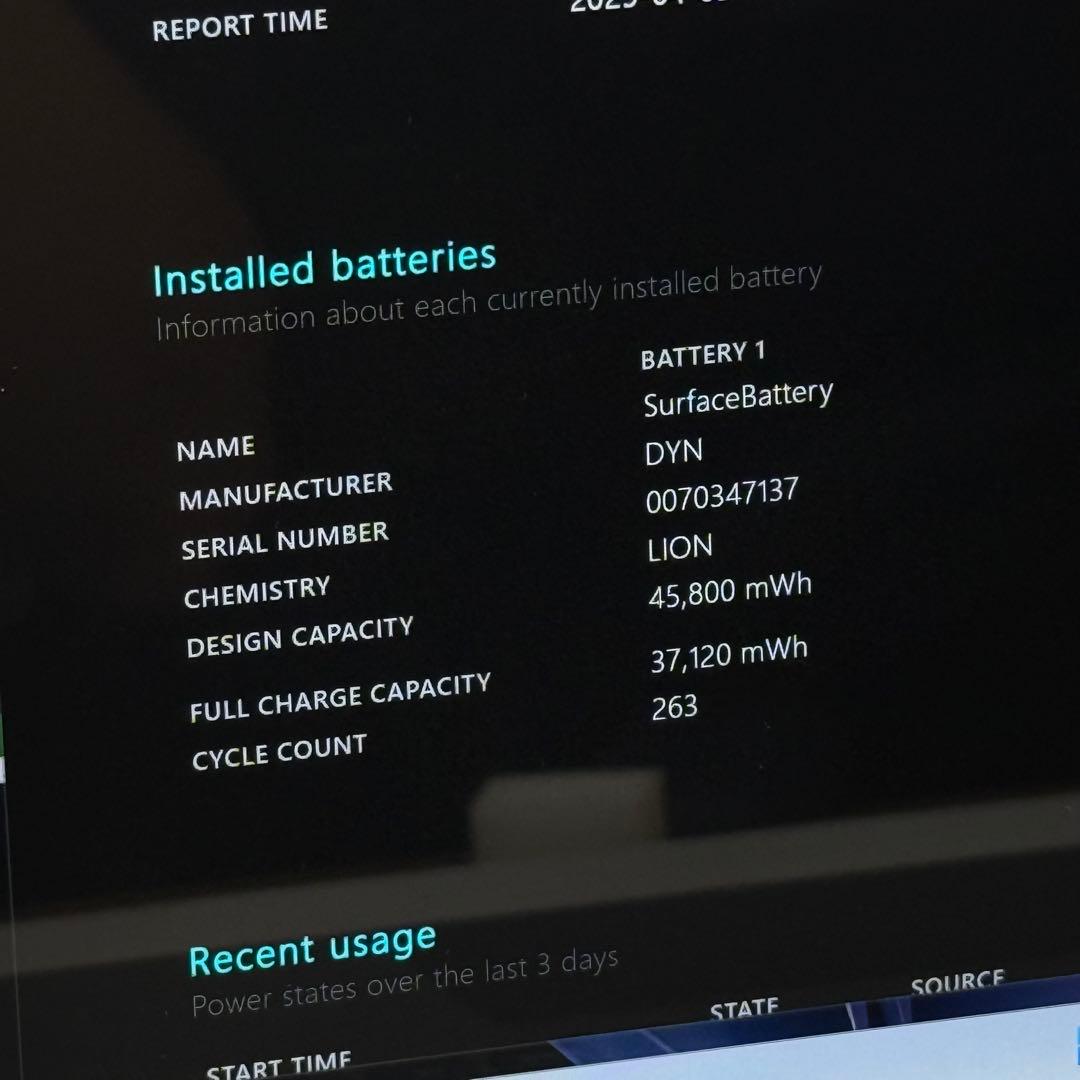Click the MANUFACTURER row label
1080x1080 pixels.
(285, 492)
